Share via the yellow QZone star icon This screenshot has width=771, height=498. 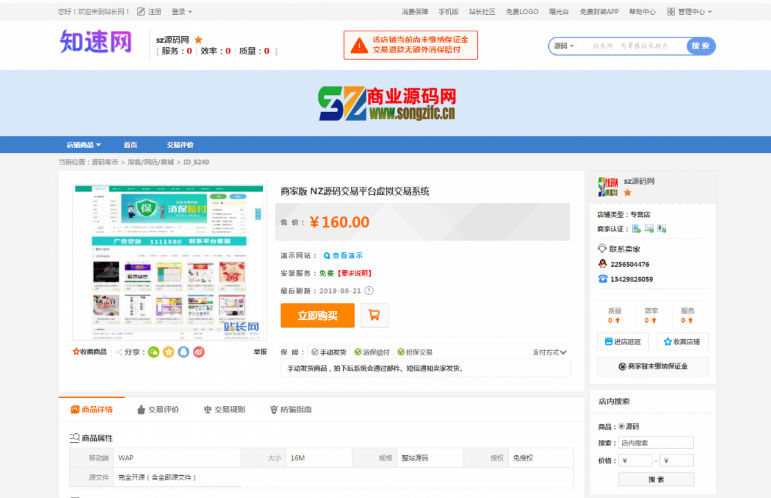(x=168, y=352)
